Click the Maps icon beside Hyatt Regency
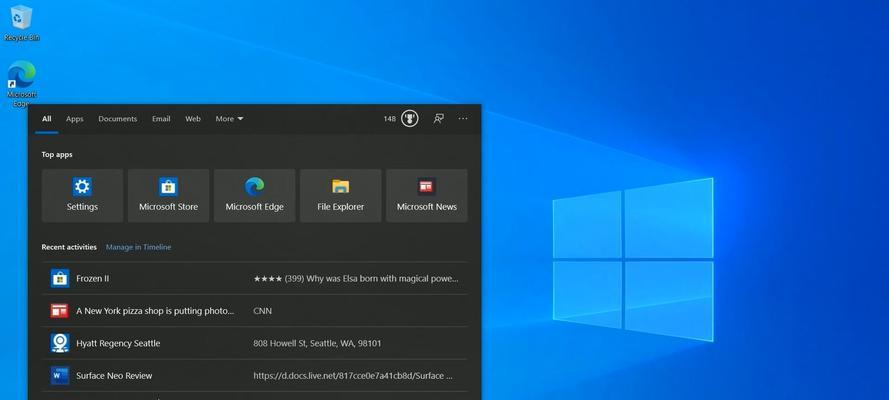Screen dimensions: 889x400 (x=60, y=343)
